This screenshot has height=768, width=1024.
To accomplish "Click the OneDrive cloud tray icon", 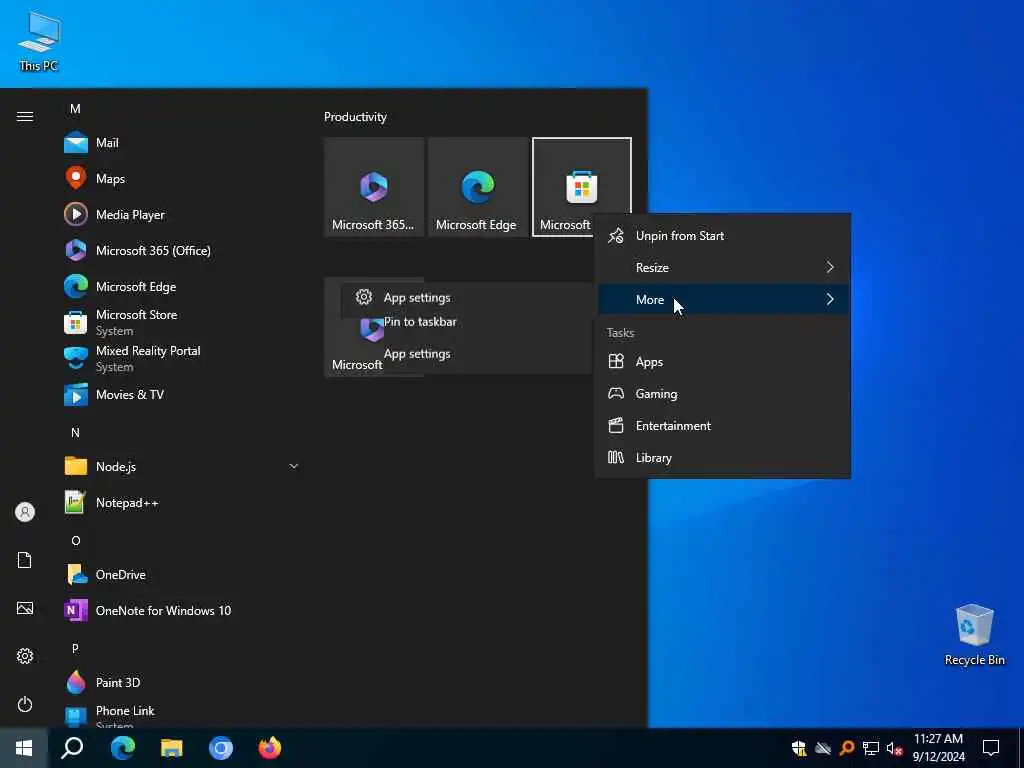I will tap(823, 748).
